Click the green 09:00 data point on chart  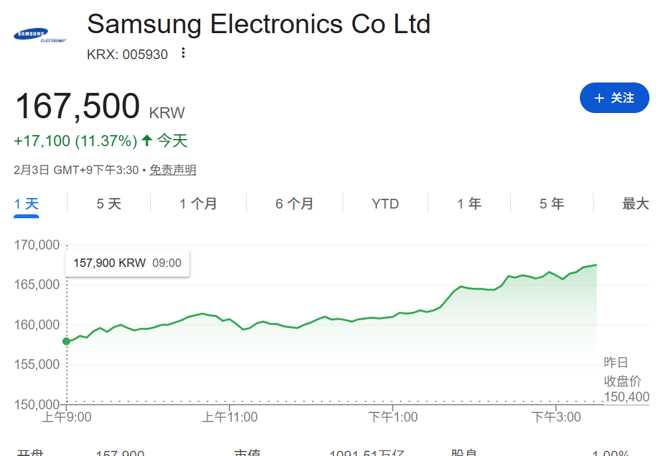pyautogui.click(x=67, y=342)
